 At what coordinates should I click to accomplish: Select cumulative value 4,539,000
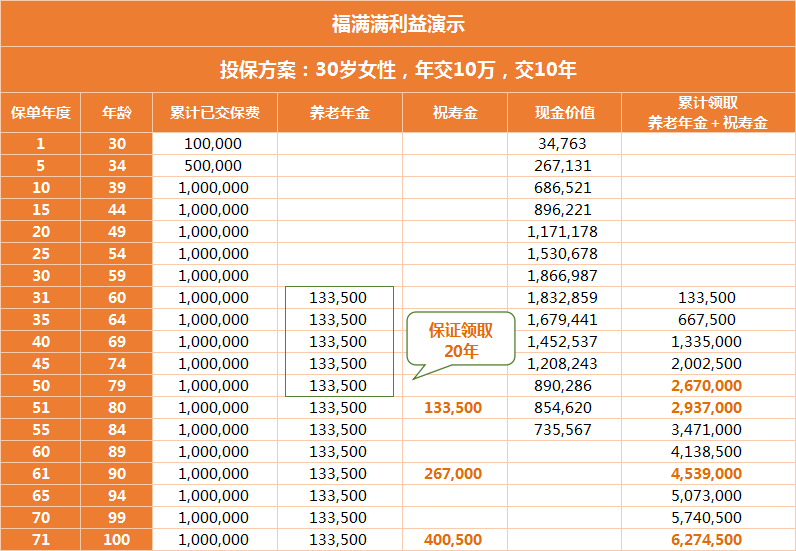pyautogui.click(x=707, y=474)
